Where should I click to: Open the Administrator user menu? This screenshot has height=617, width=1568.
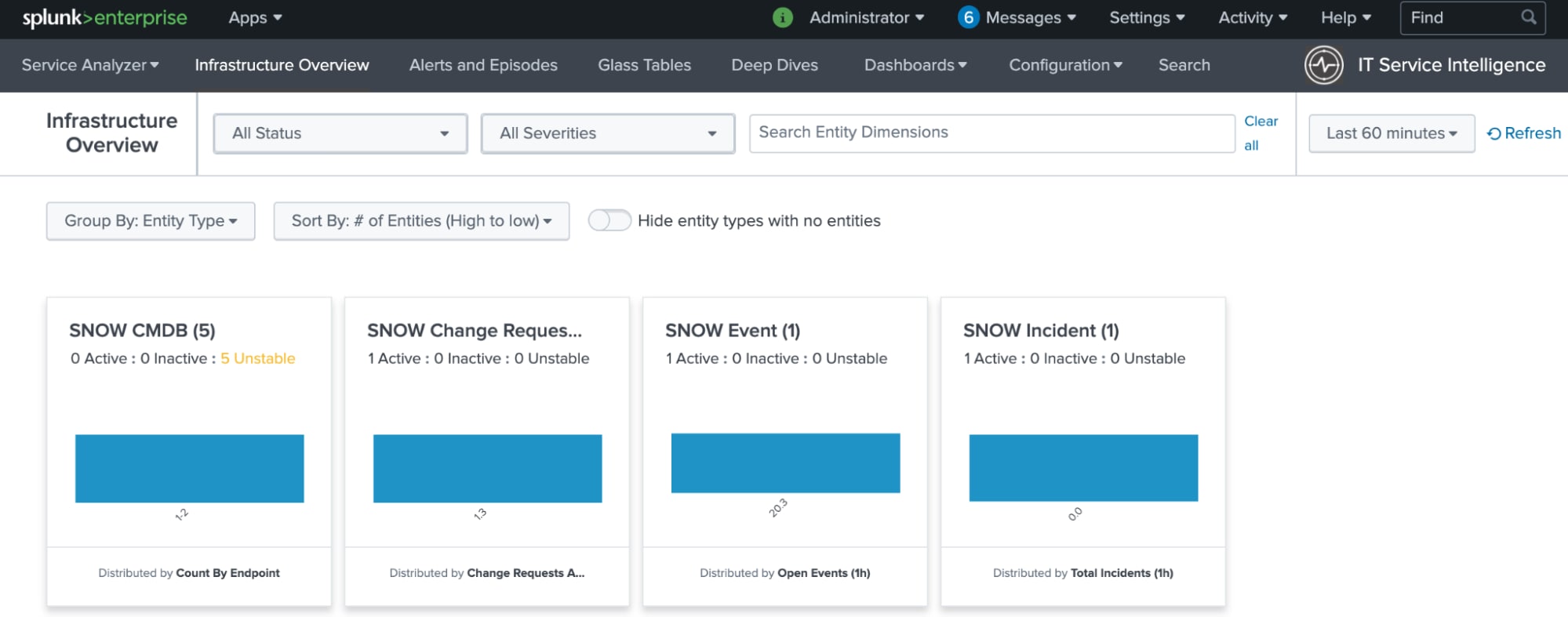(x=866, y=17)
